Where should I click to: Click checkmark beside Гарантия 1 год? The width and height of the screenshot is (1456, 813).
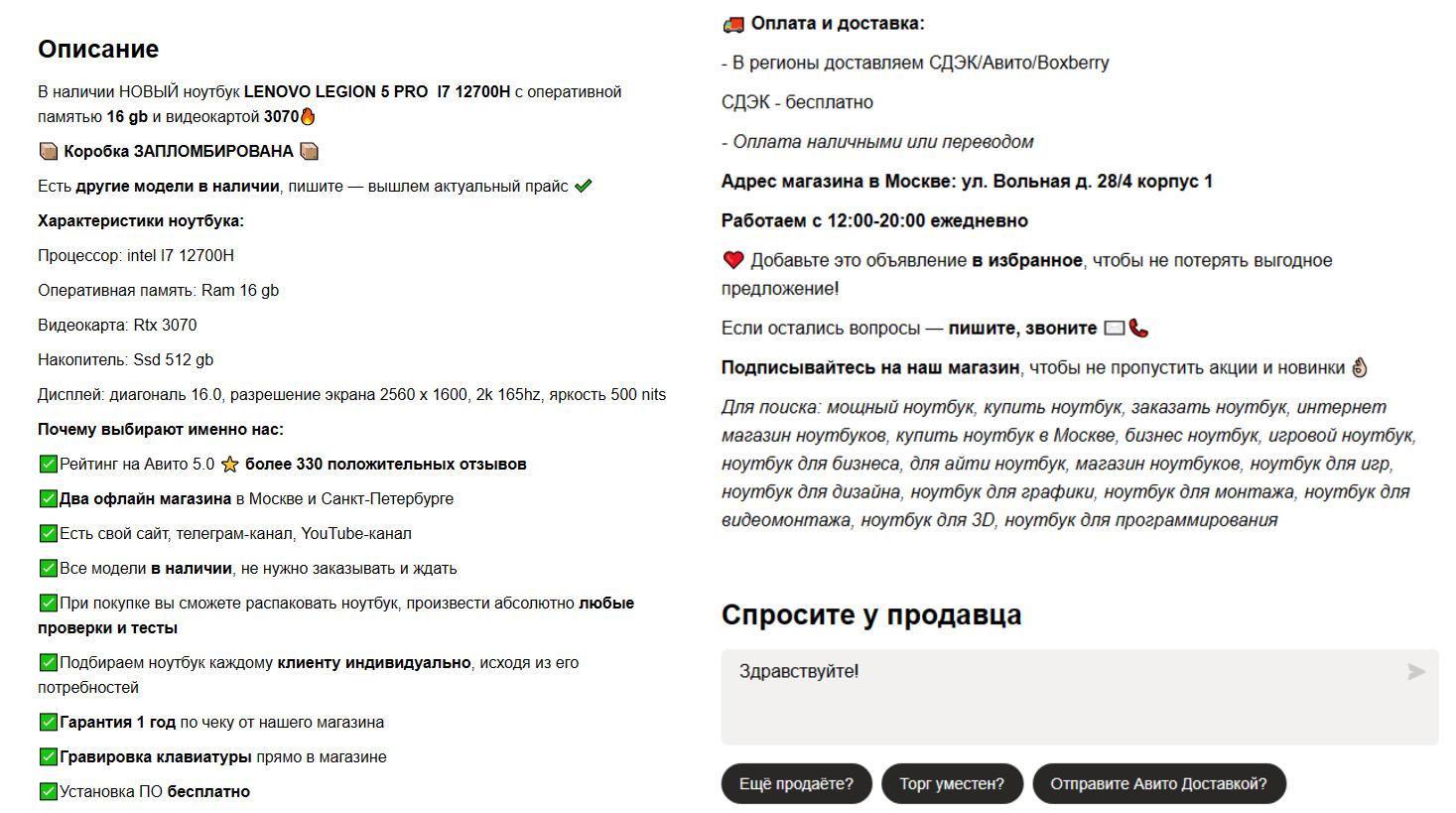click(x=48, y=722)
